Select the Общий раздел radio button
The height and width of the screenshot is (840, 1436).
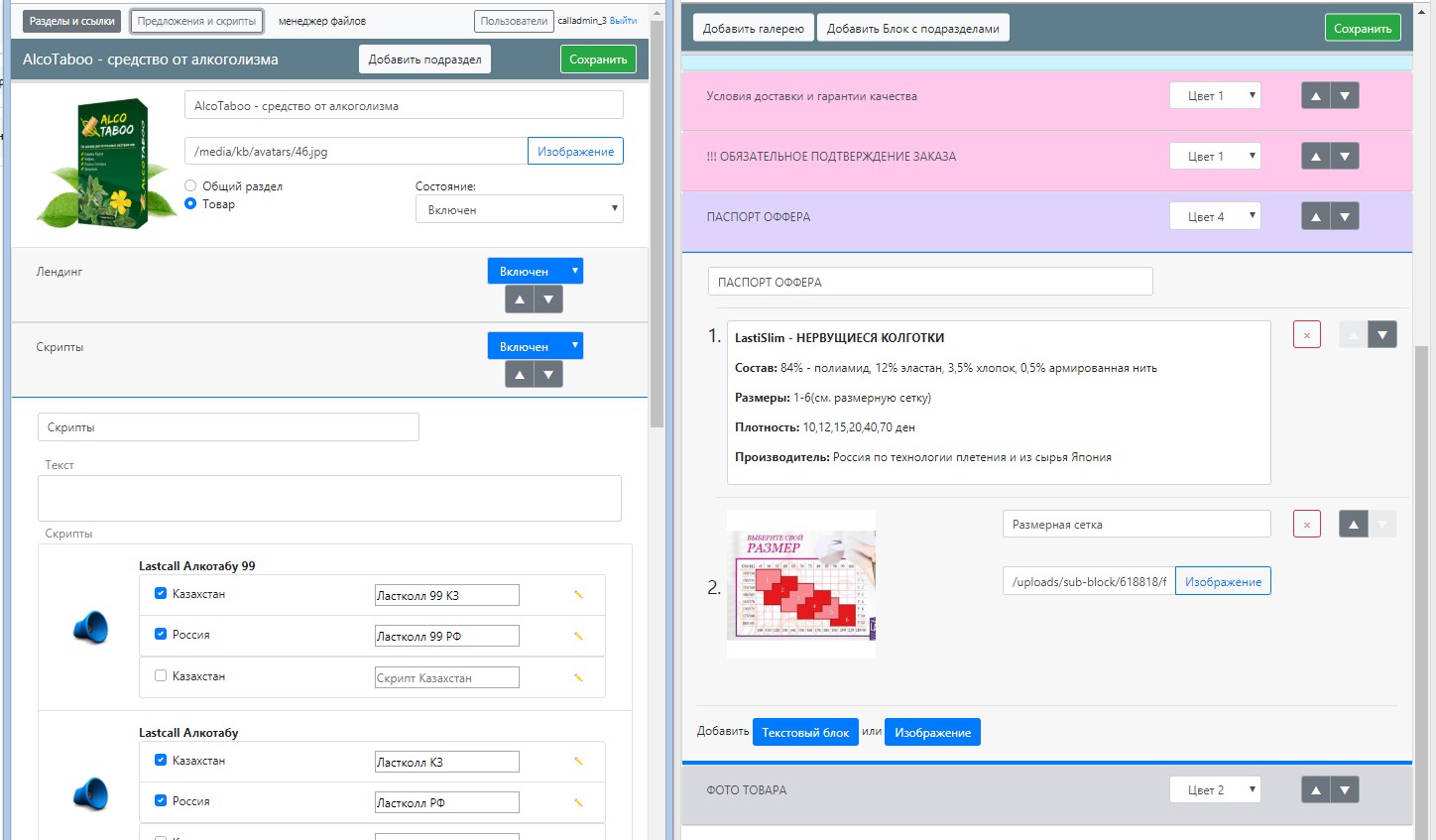190,185
